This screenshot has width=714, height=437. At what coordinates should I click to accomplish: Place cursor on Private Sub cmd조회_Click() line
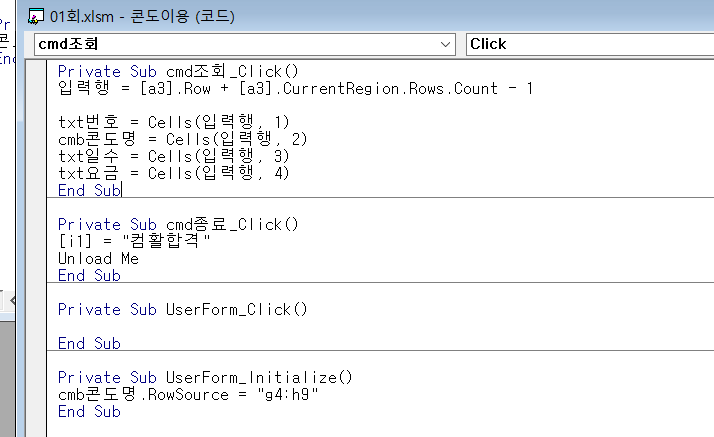[x=178, y=71]
